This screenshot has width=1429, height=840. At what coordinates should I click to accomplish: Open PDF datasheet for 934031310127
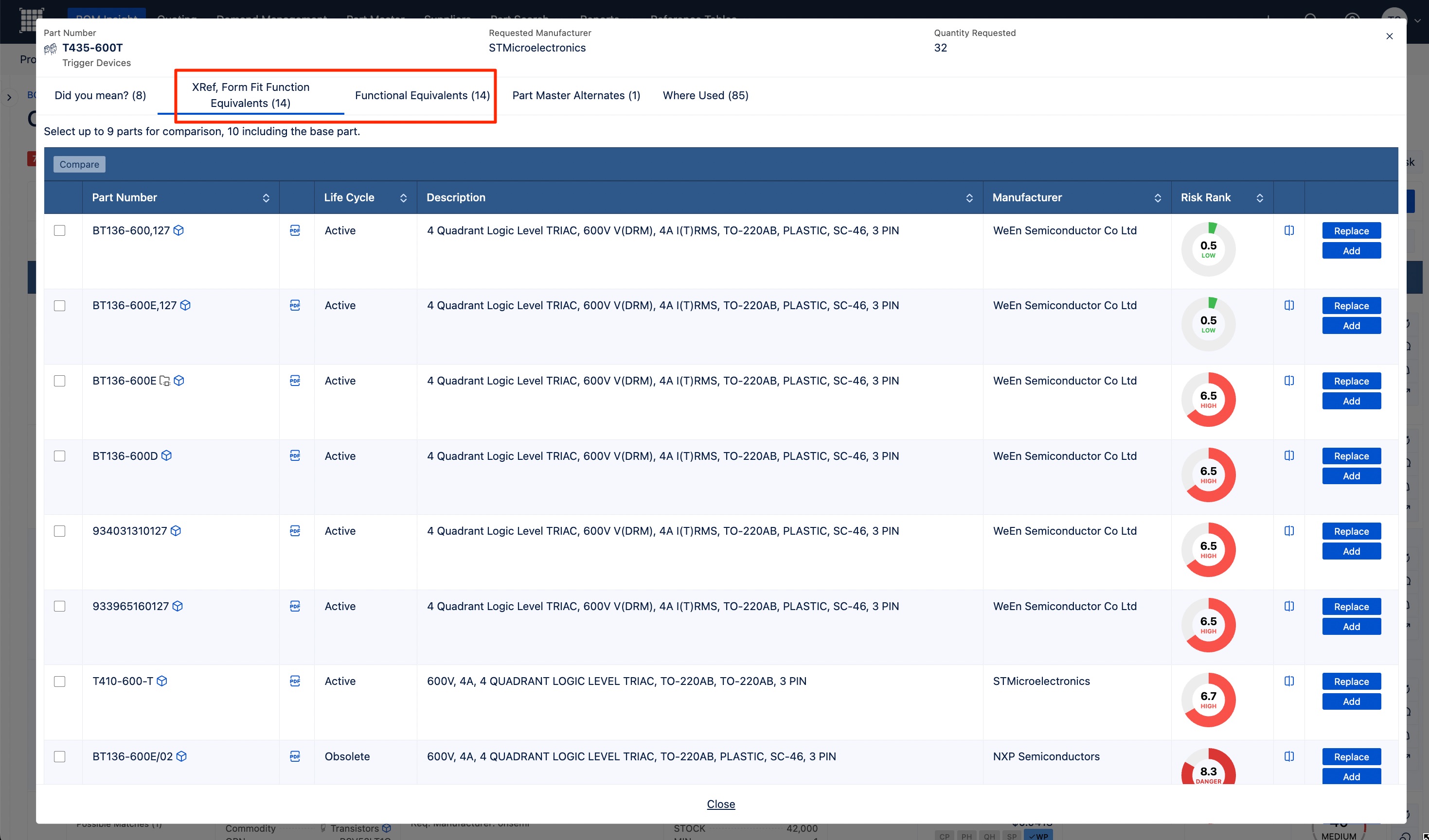pos(295,530)
